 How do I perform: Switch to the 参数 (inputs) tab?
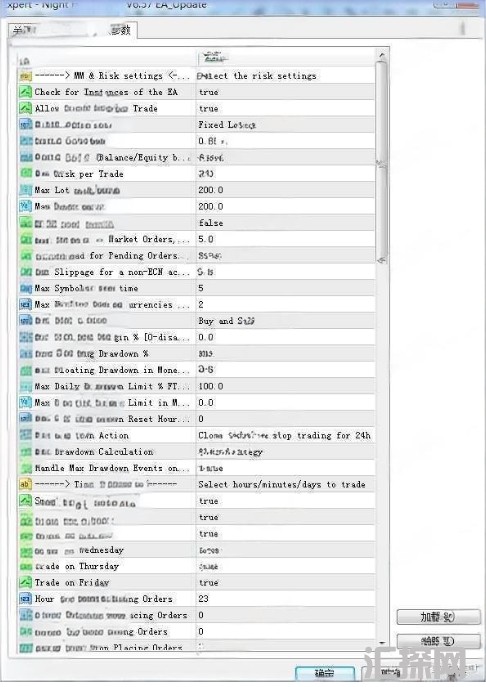pyautogui.click(x=120, y=30)
